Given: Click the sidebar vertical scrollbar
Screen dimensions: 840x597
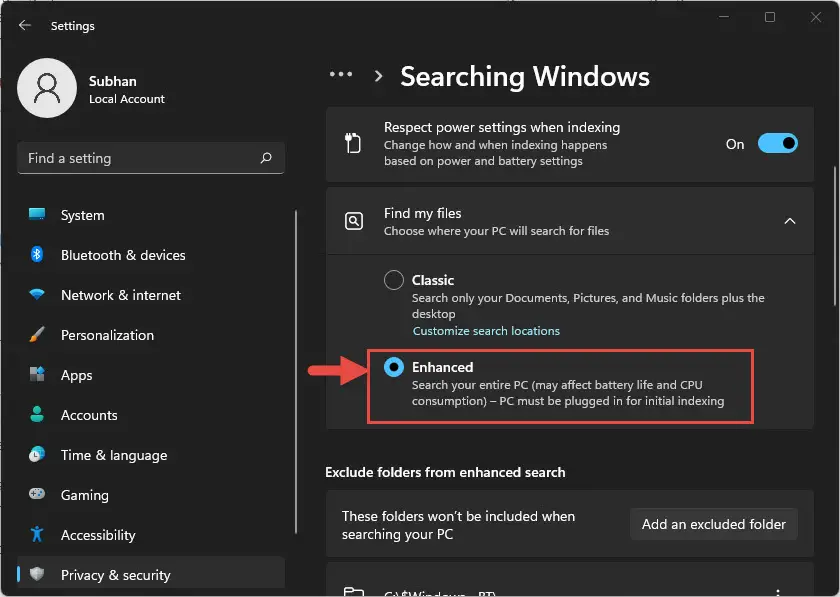Looking at the screenshot, I should (x=296, y=372).
